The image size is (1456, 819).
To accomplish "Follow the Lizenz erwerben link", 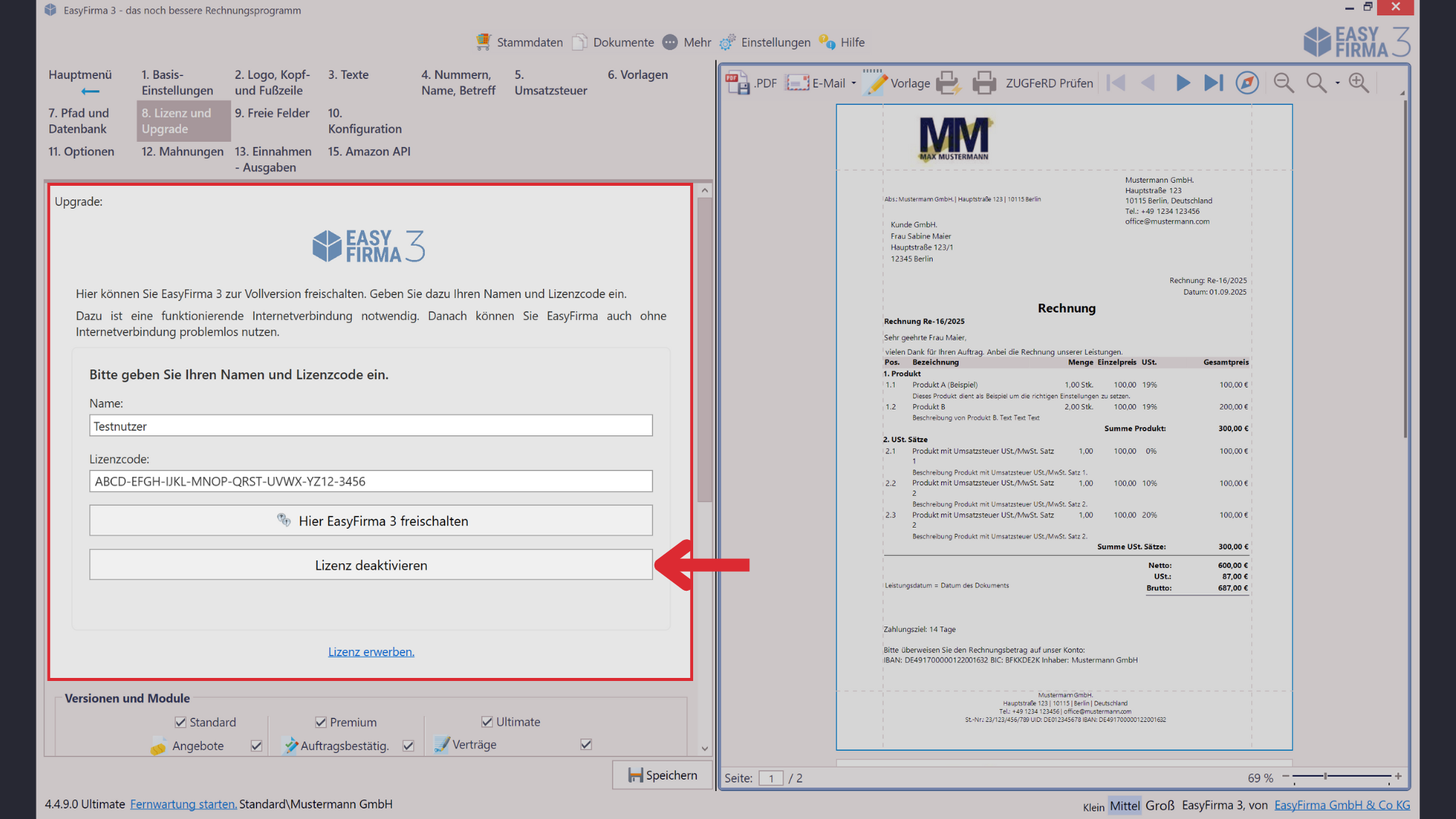I will [x=371, y=651].
